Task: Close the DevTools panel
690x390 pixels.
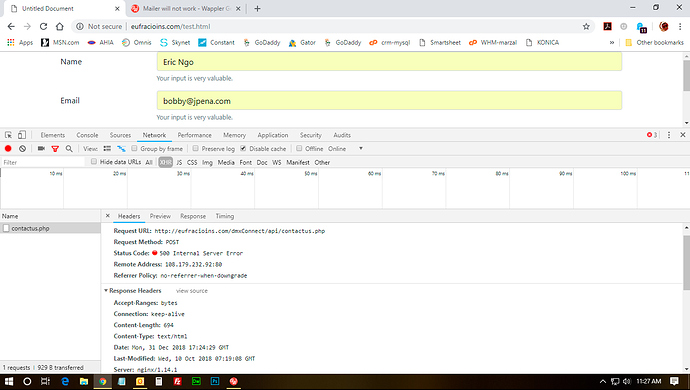Action: [683, 135]
